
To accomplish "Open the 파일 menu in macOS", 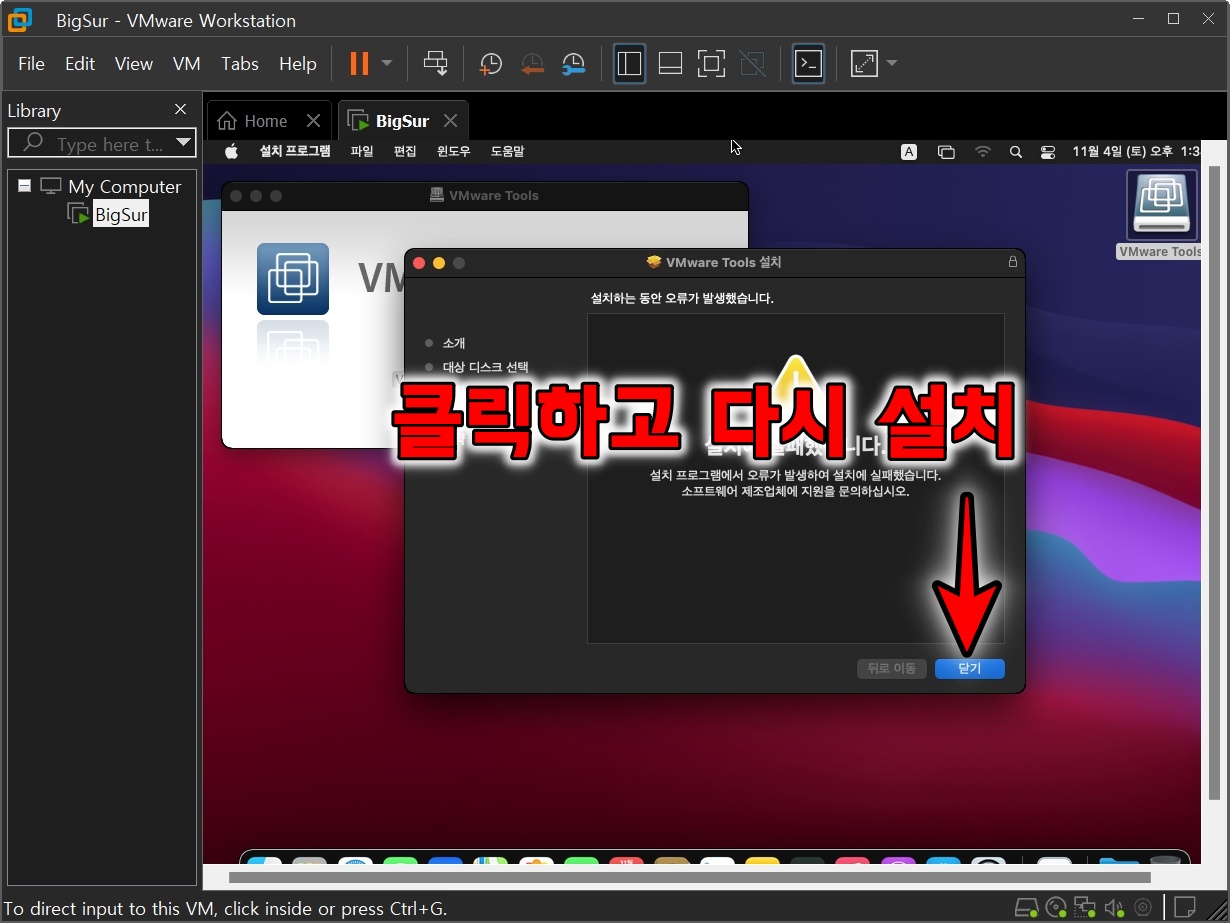I will (362, 152).
